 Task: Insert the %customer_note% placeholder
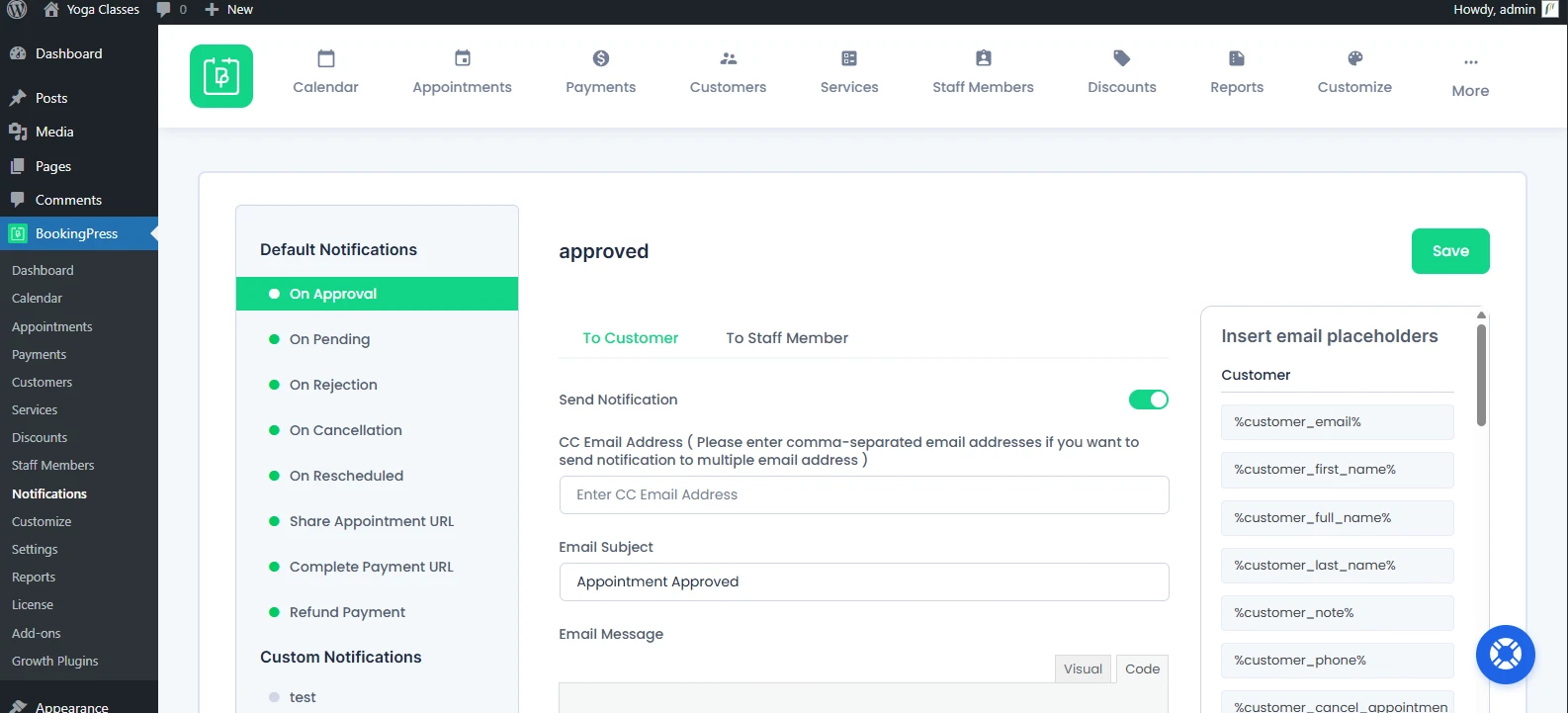tap(1338, 613)
